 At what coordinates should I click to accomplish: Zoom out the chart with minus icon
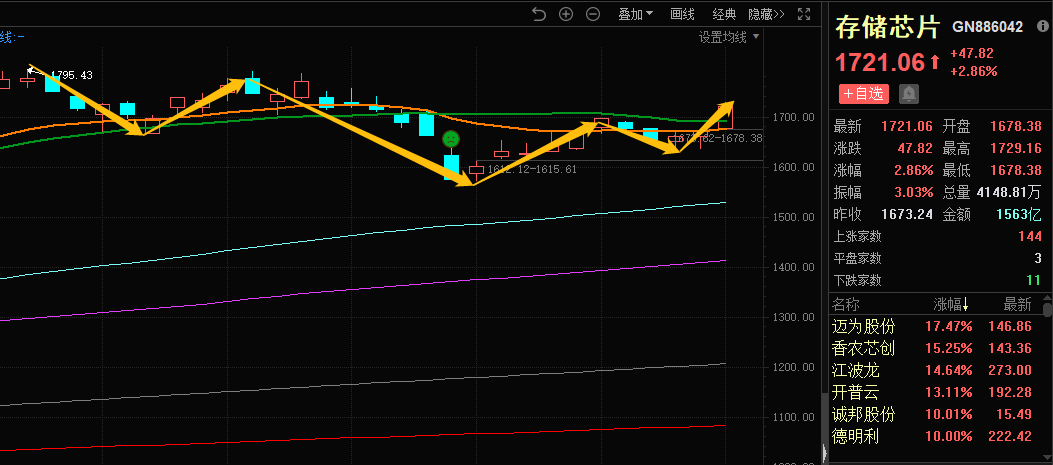coord(593,14)
